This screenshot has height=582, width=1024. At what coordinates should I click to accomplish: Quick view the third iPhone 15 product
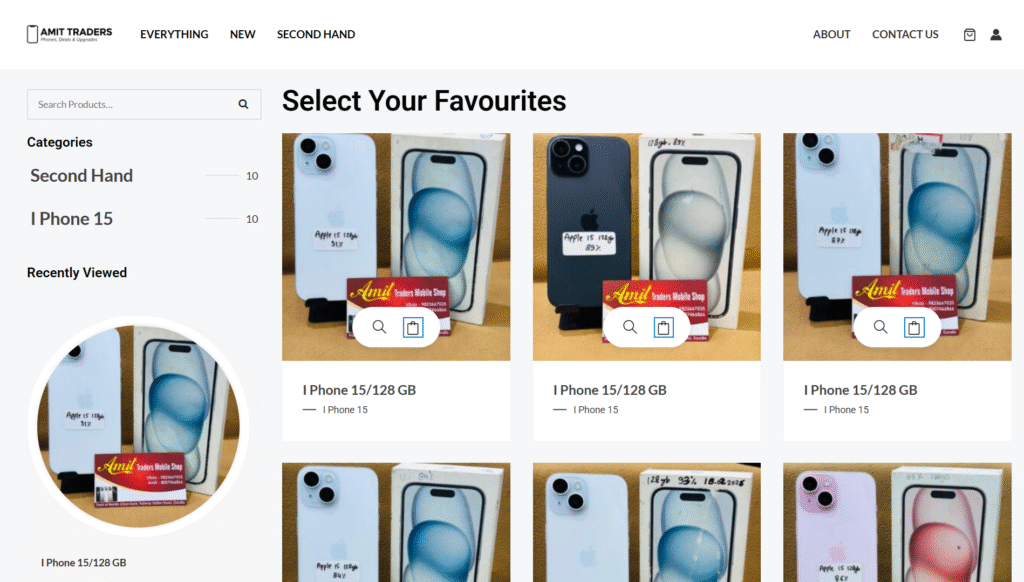point(880,327)
